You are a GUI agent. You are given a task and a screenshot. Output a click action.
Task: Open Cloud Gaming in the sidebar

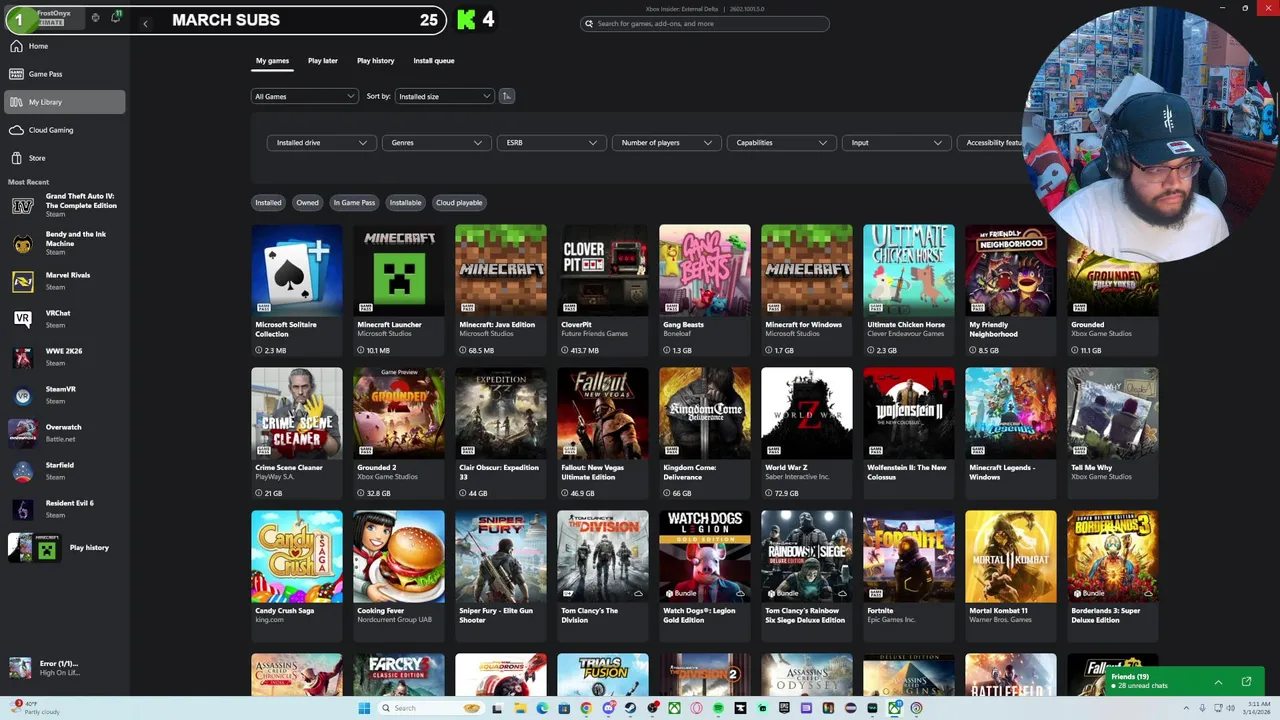[65, 130]
